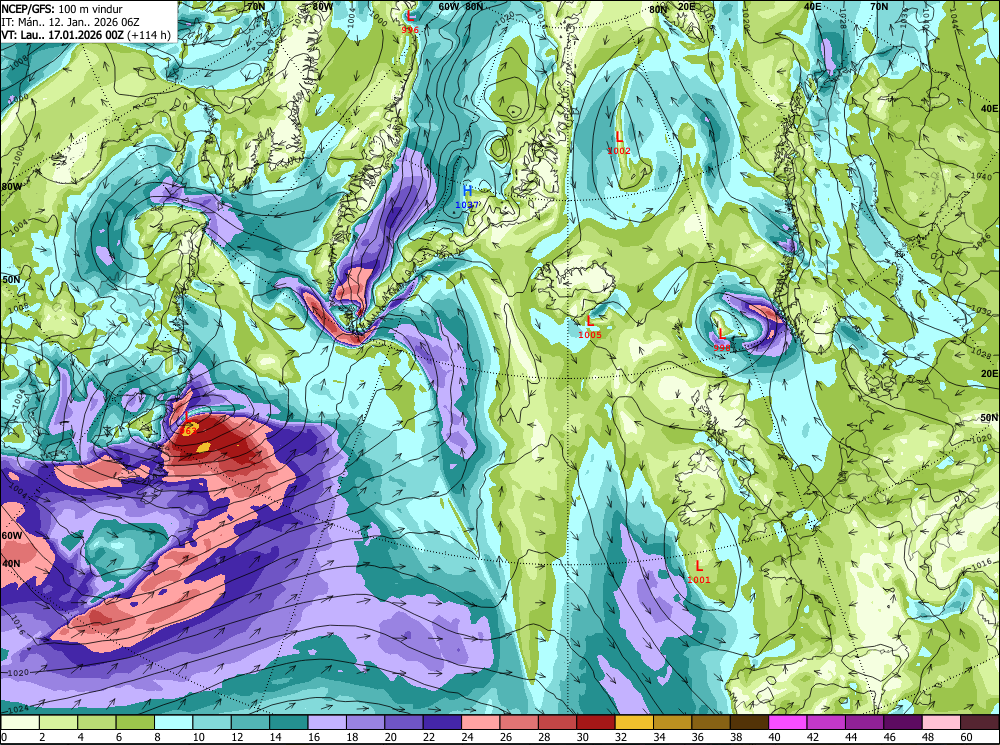Click the legend value 24
The image size is (1000, 745).
point(467,737)
